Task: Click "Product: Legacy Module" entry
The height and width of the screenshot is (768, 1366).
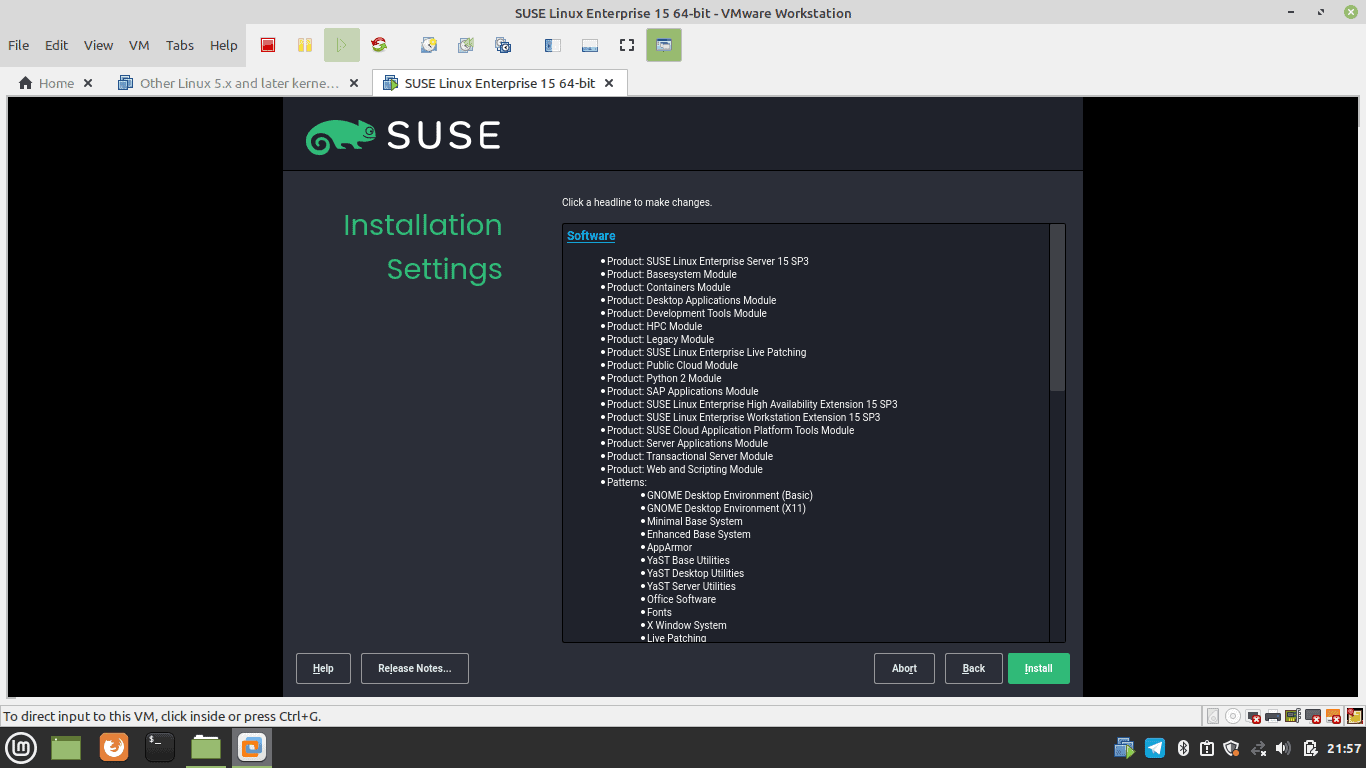Action: pos(660,339)
